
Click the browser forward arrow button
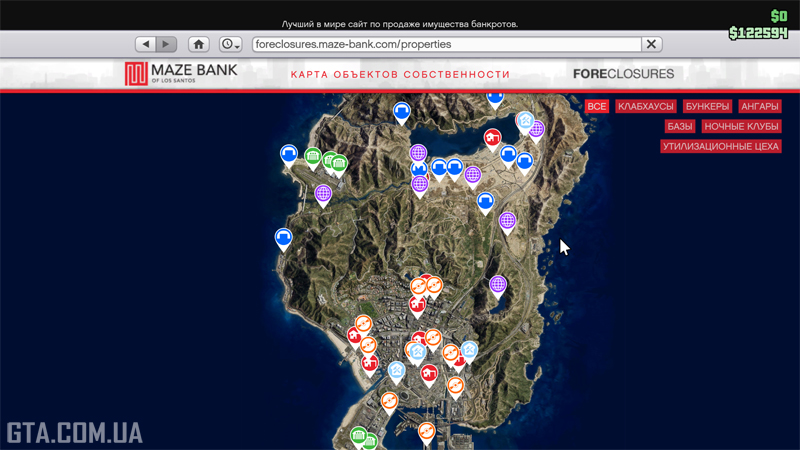click(166, 44)
